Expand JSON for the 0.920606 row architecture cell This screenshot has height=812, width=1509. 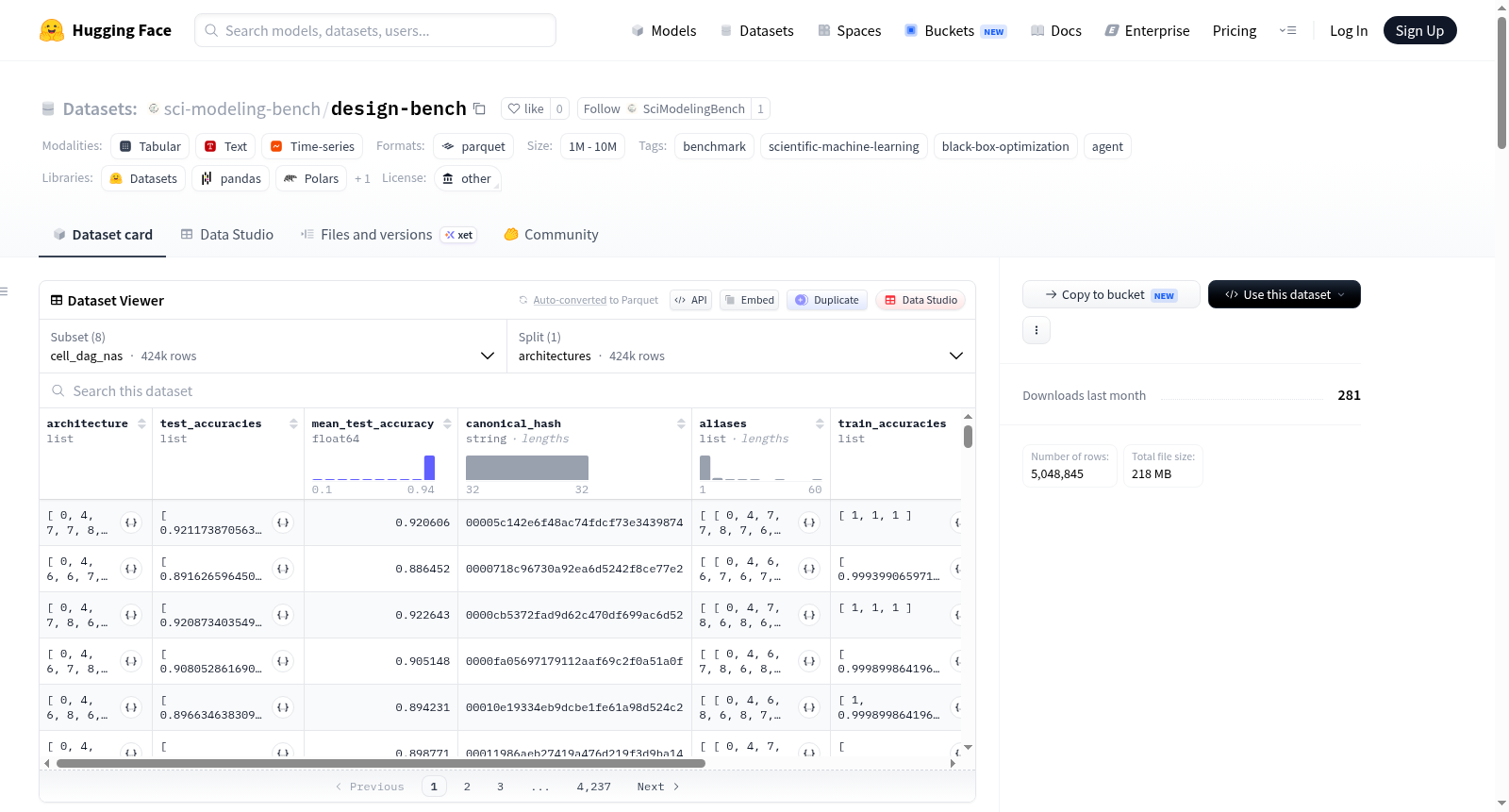coord(131,522)
